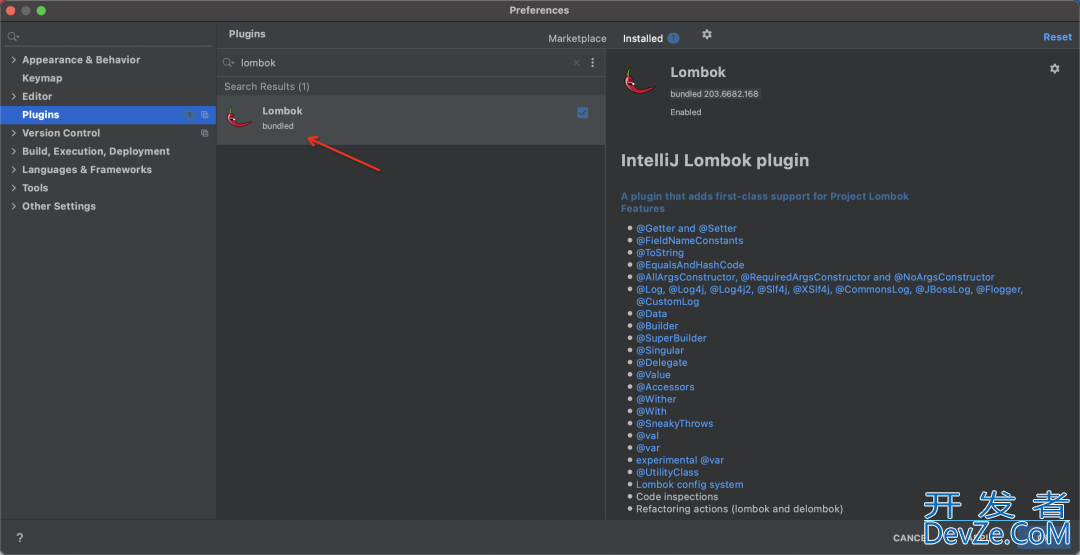Open the @CustomLog link
Screen dimensions: 1080x555
point(667,302)
